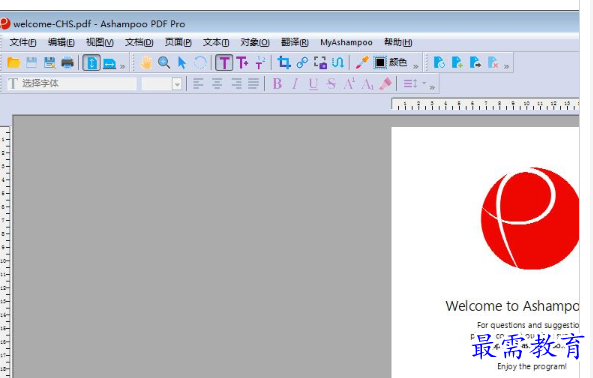Open the black color swatch
Viewport: 593px width, 378px height.
click(x=380, y=62)
